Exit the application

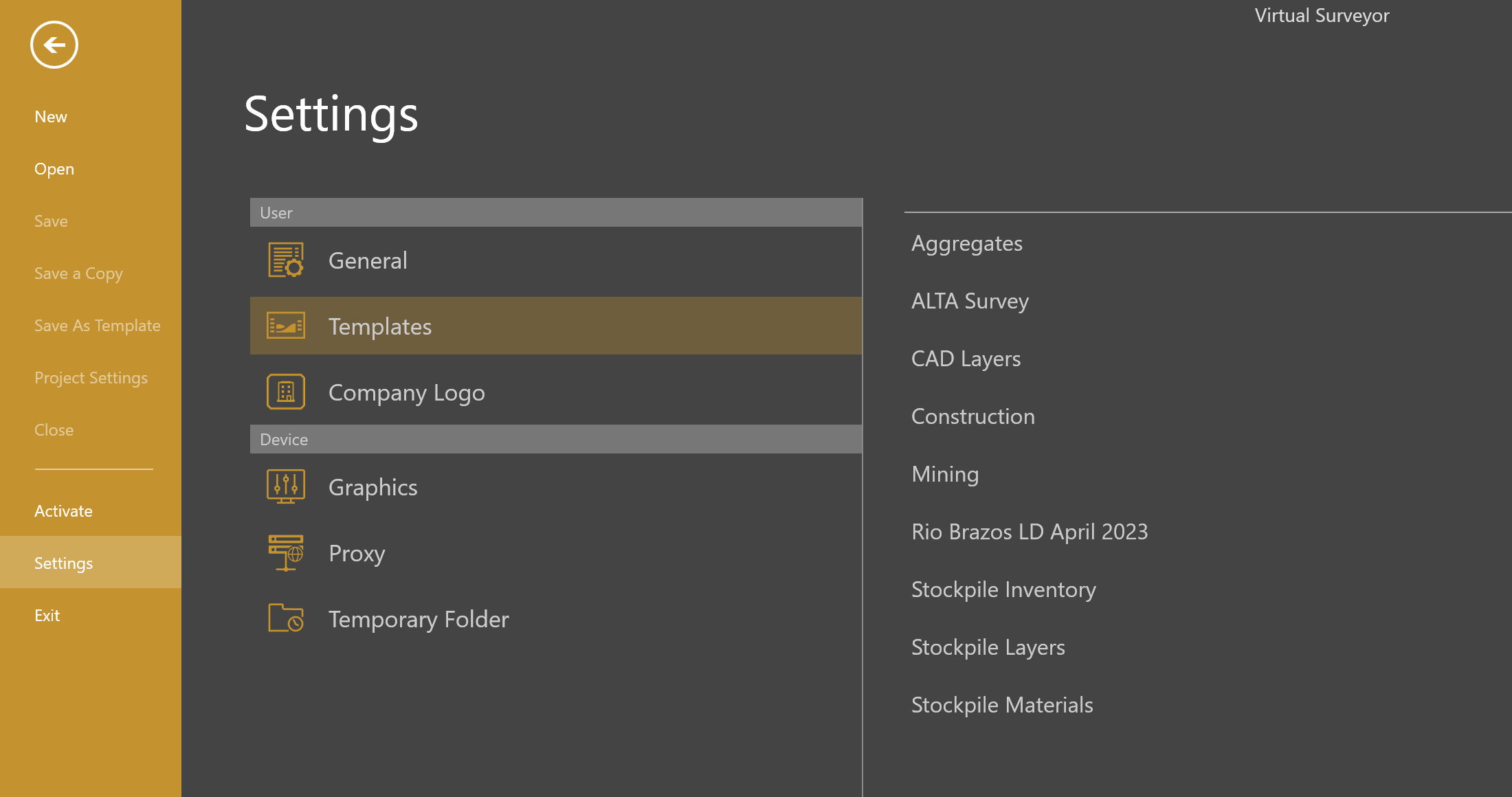pyautogui.click(x=47, y=615)
